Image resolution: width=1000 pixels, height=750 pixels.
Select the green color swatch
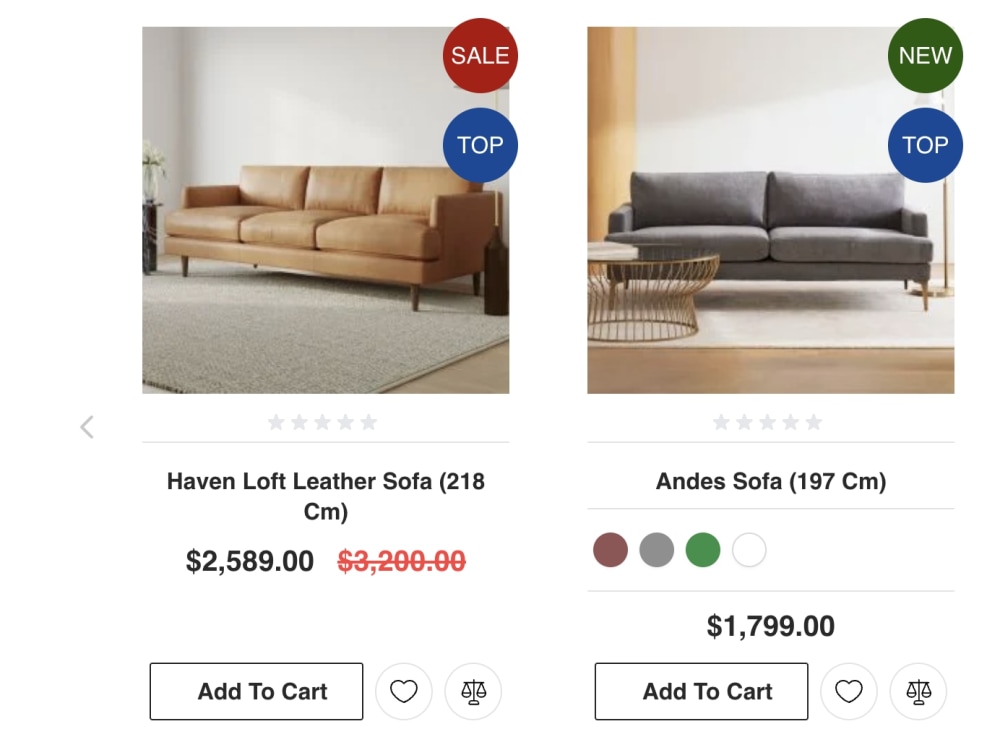703,550
